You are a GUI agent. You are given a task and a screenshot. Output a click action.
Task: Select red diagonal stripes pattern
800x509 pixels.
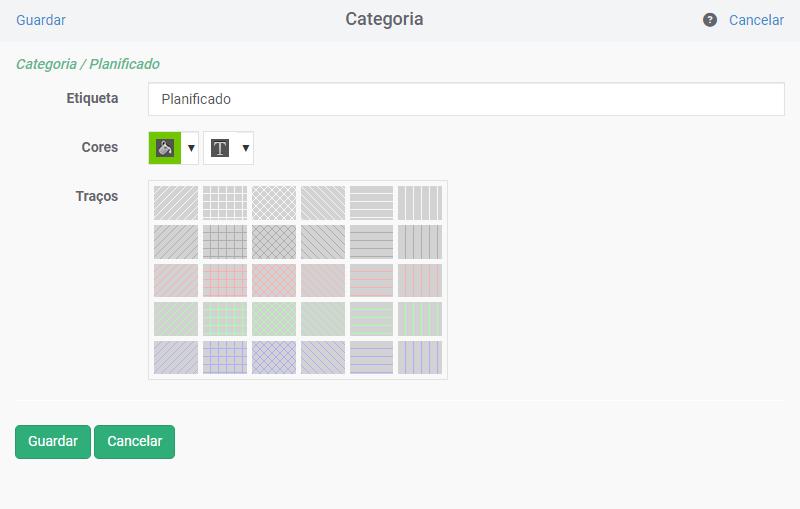click(x=176, y=281)
